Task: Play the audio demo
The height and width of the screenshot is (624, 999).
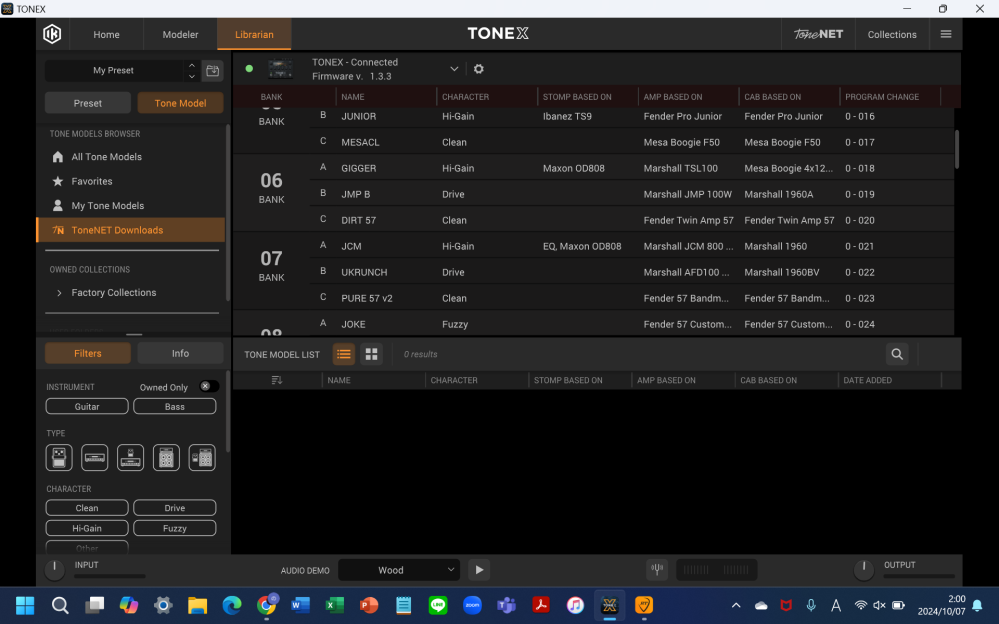Action: coord(478,569)
